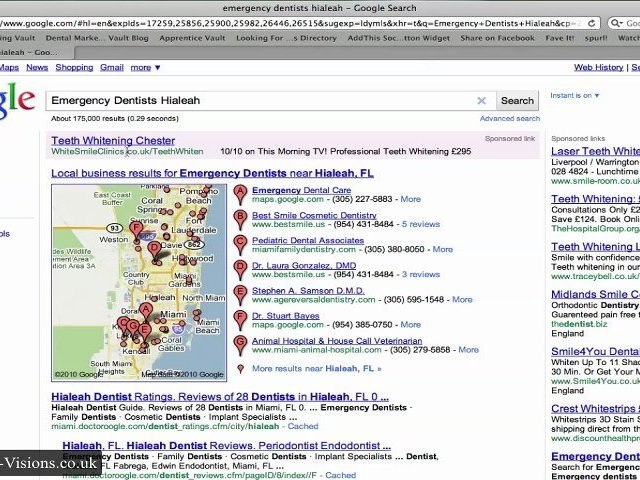Open the Apprentice Vault bookmark
Viewport: 640px width, 480px height.
point(192,38)
